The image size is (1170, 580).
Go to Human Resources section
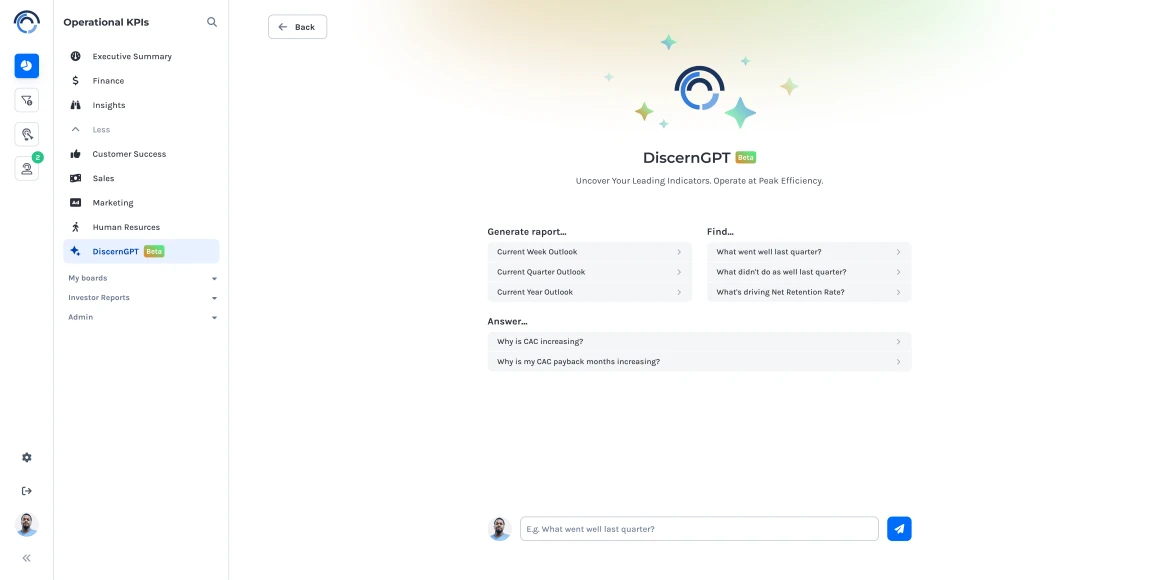click(126, 227)
